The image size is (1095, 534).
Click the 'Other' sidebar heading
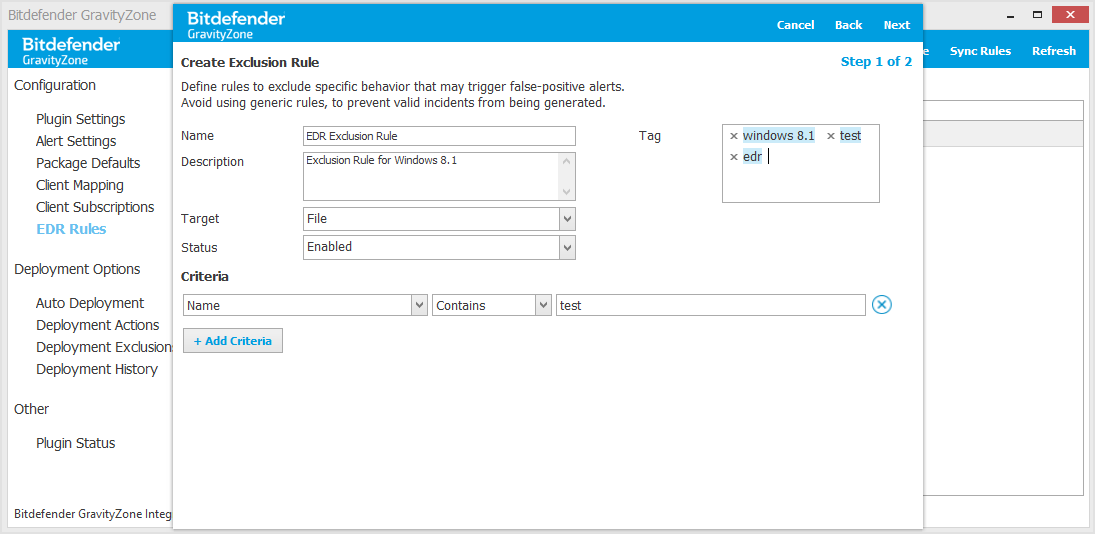pos(31,409)
